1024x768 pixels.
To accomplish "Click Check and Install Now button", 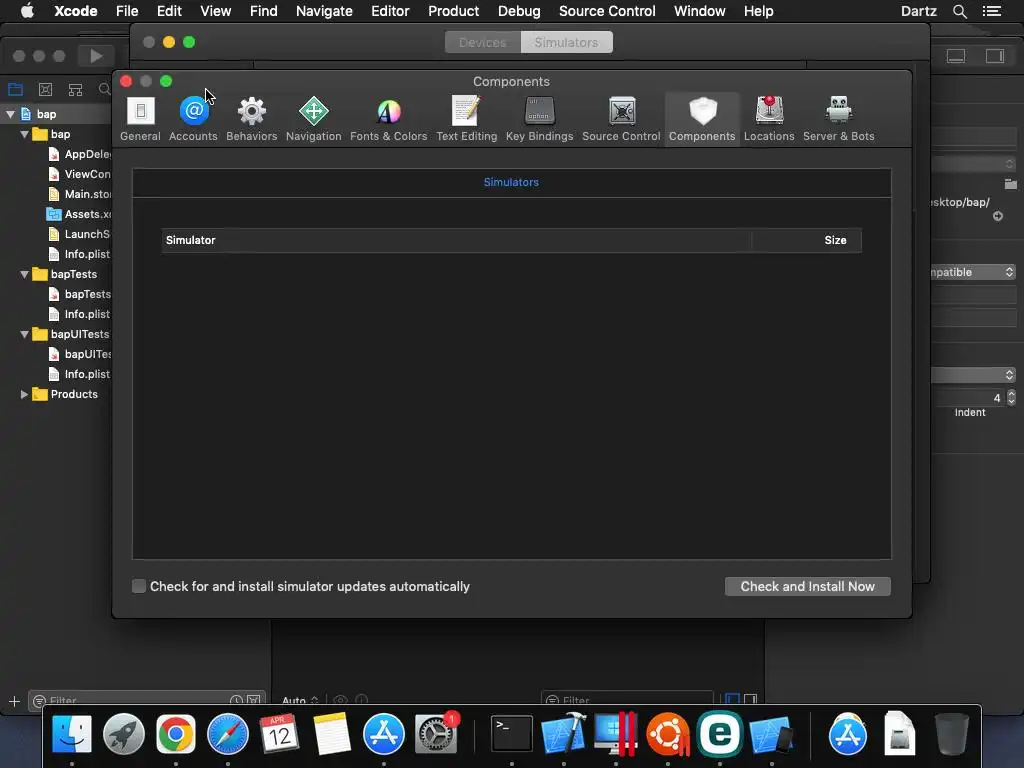I will tap(807, 586).
